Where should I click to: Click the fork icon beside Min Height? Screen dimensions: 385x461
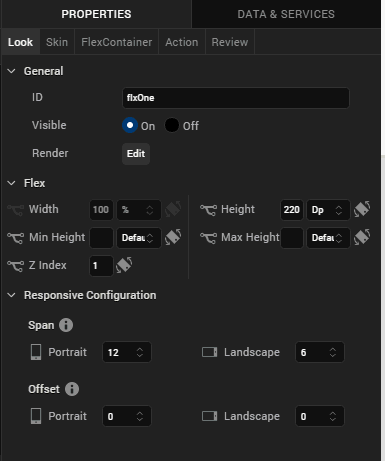[x=15, y=238]
